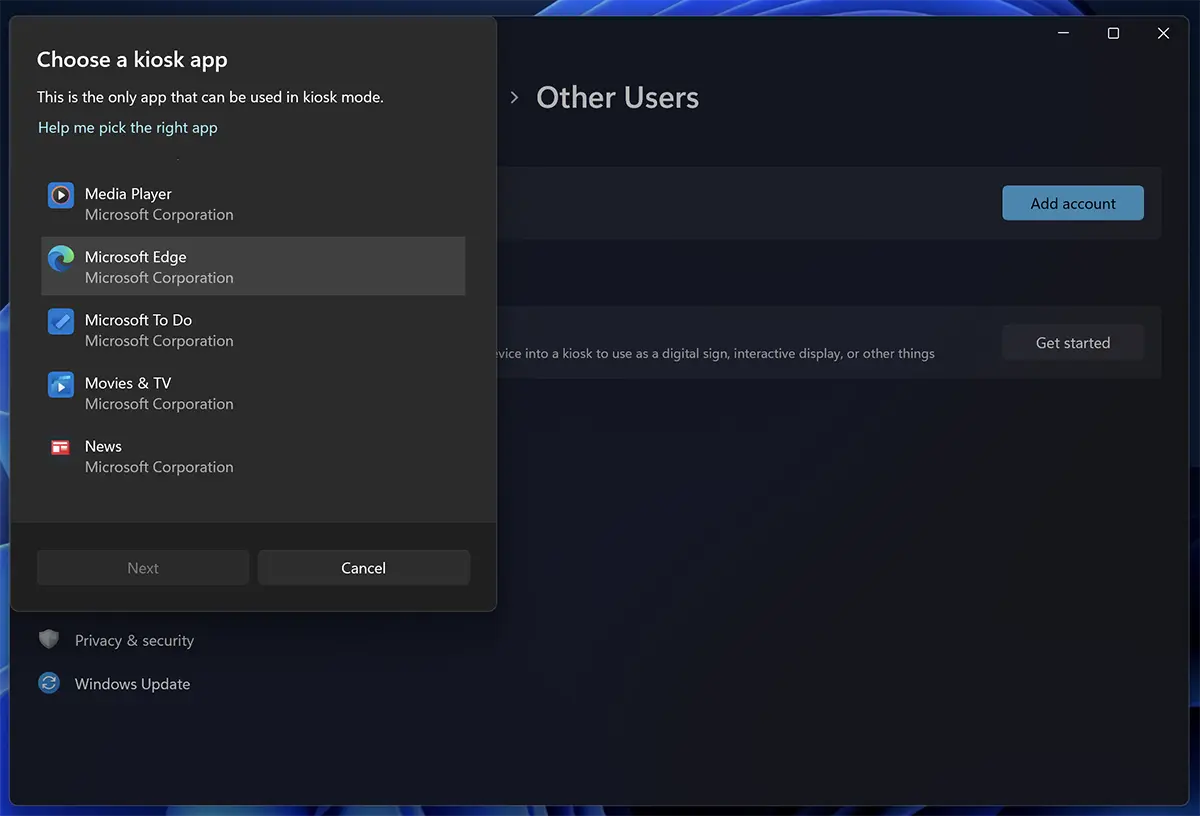Choose the Microsoft Edge icon
Screen dimensions: 1200x816
[61, 258]
